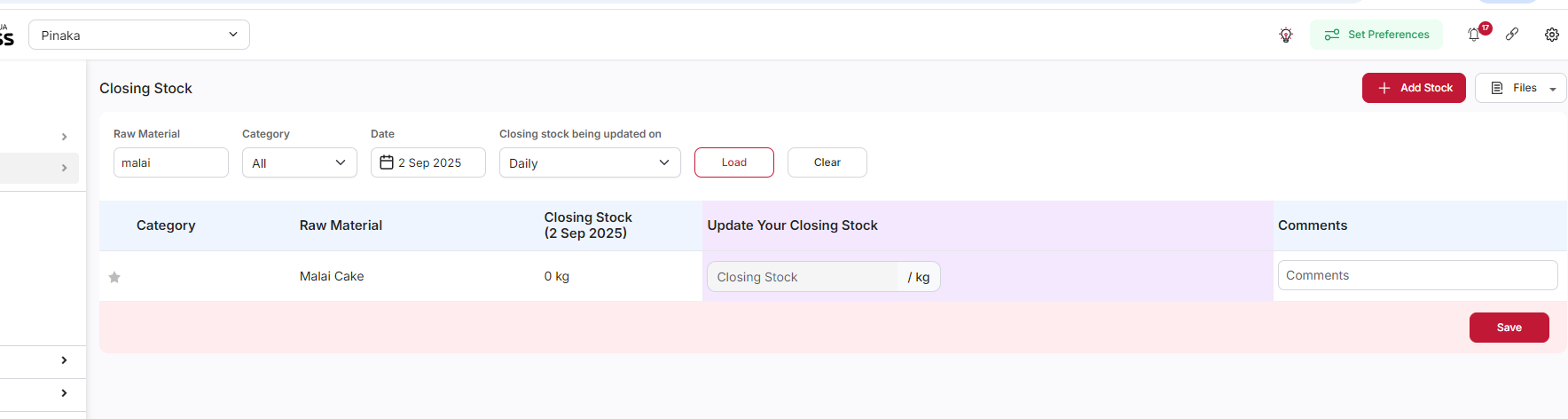This screenshot has height=419, width=1568.
Task: Open the Daily update frequency dropdown
Action: 590,162
